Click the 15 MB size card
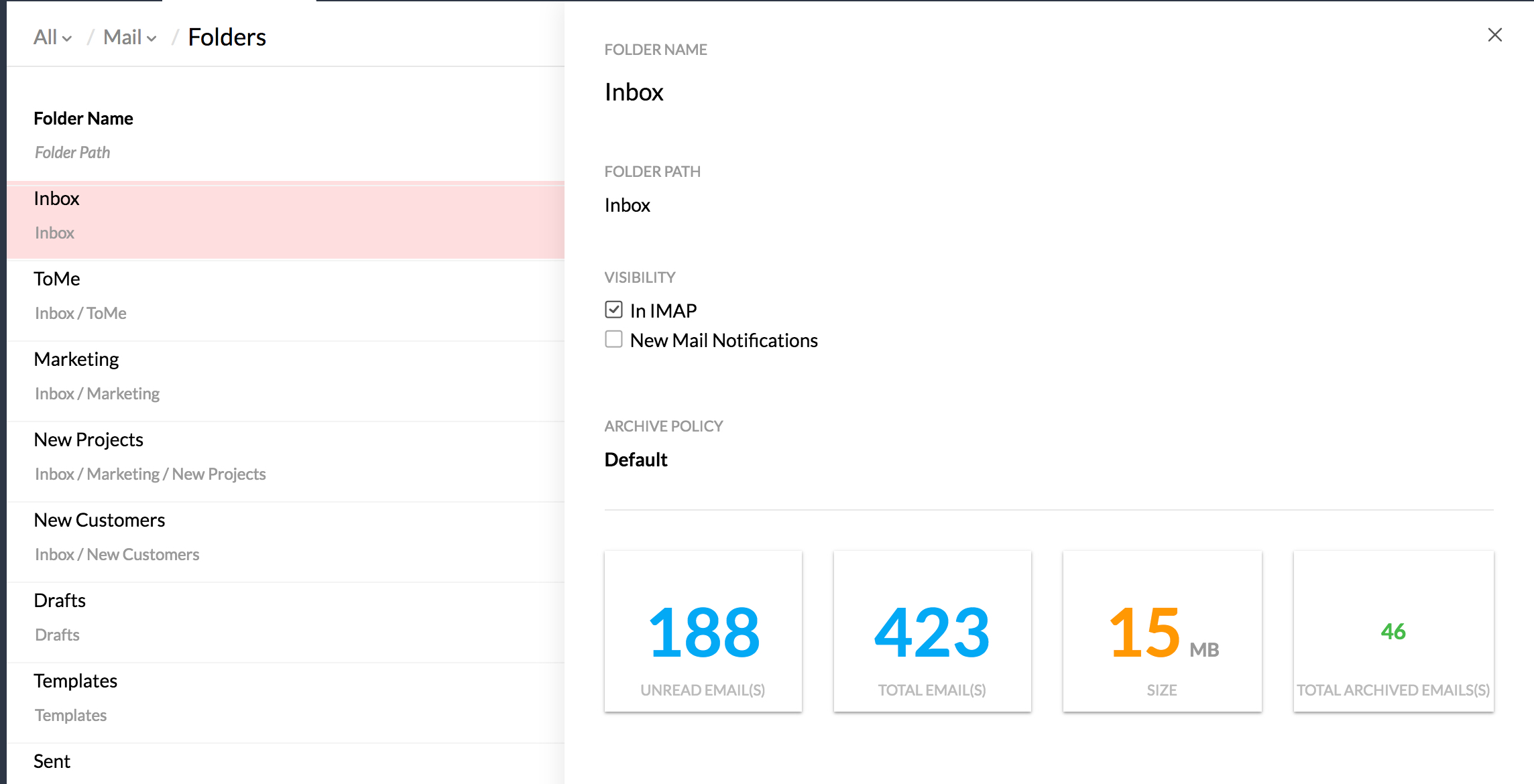 [x=1162, y=631]
